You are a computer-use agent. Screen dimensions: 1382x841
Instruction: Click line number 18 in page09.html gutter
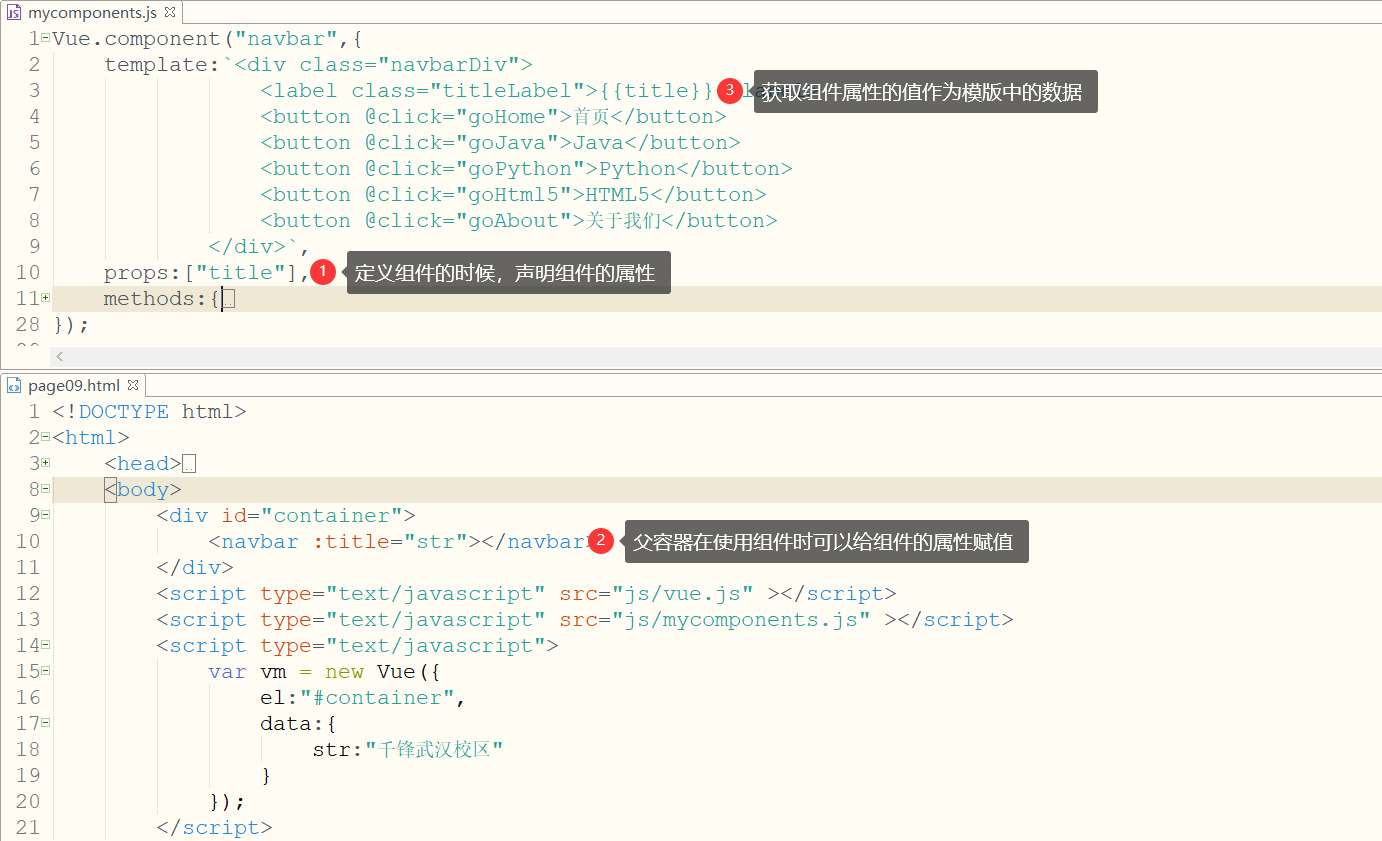(28, 750)
